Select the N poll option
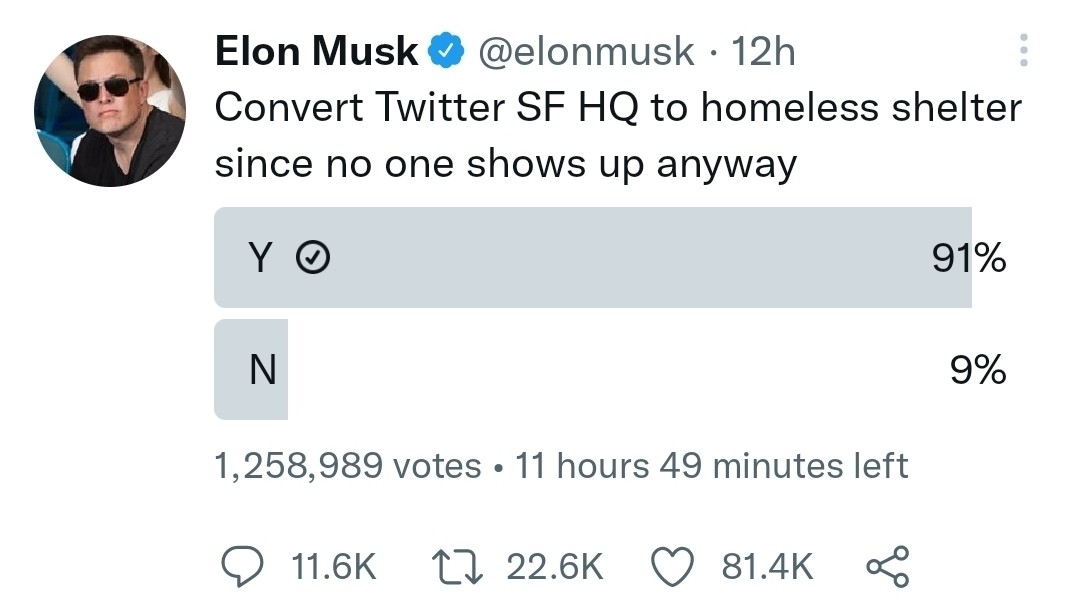The width and height of the screenshot is (1080, 611). tap(590, 368)
